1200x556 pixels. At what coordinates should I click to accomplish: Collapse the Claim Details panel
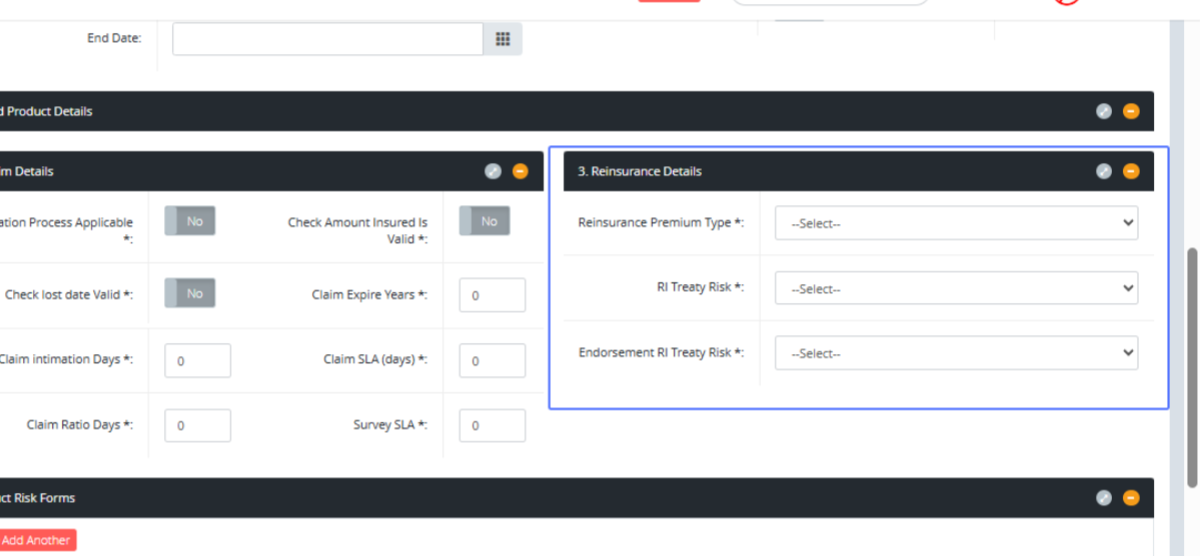click(x=520, y=171)
